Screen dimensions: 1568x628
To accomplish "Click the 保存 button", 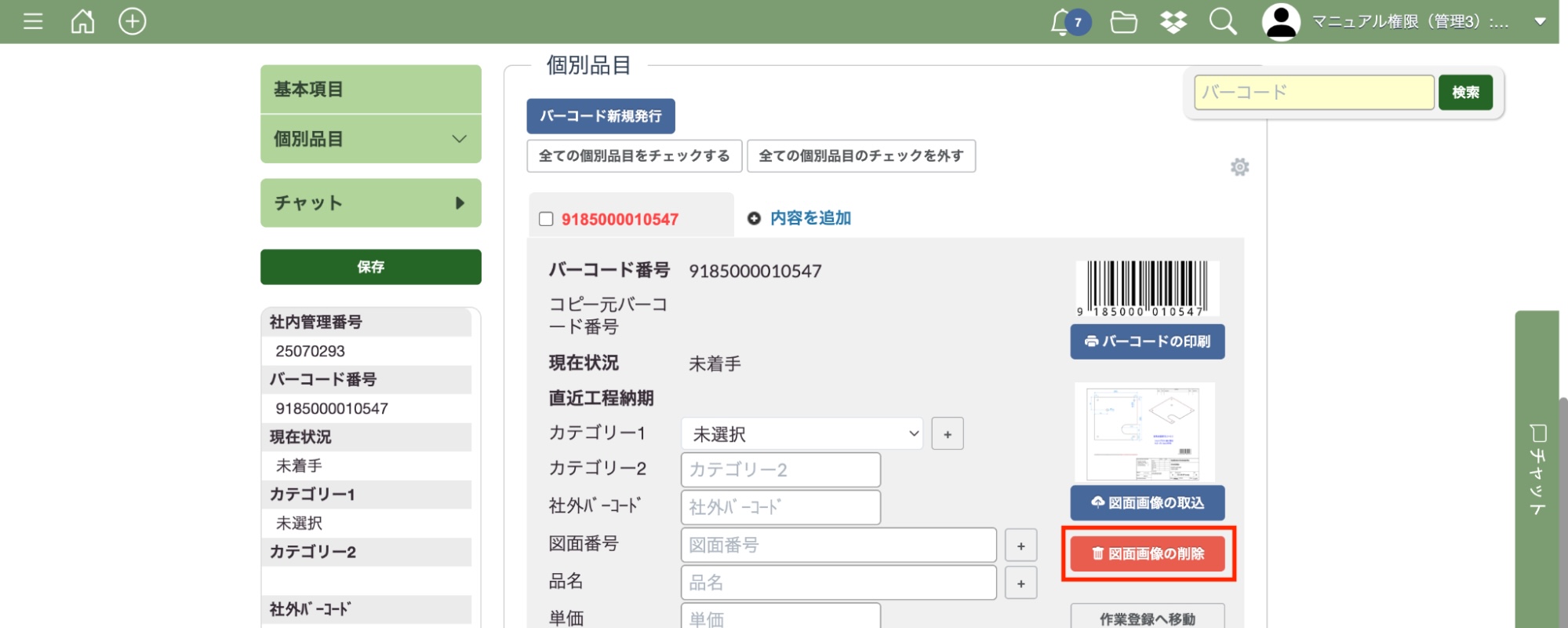I will coord(370,267).
